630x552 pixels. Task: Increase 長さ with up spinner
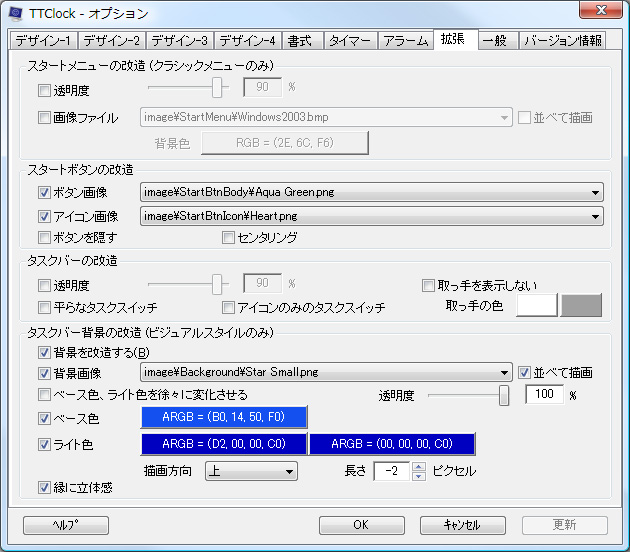pos(419,466)
